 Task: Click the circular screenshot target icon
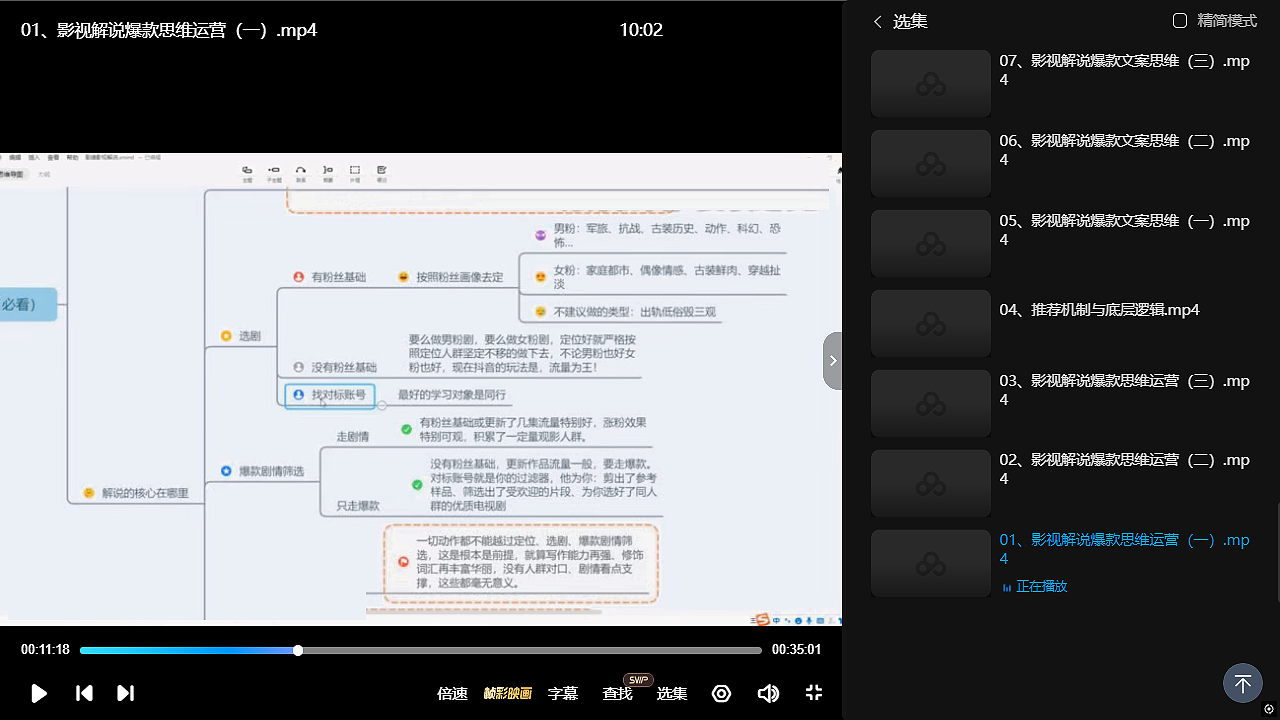point(721,693)
